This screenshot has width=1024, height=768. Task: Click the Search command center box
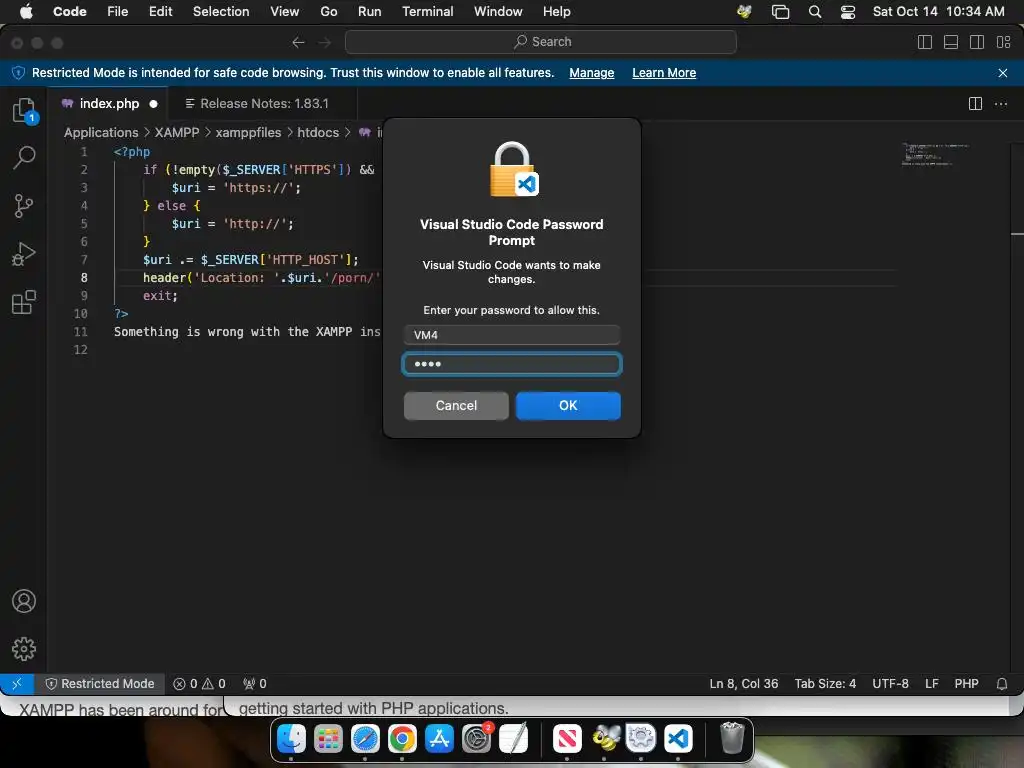(541, 42)
